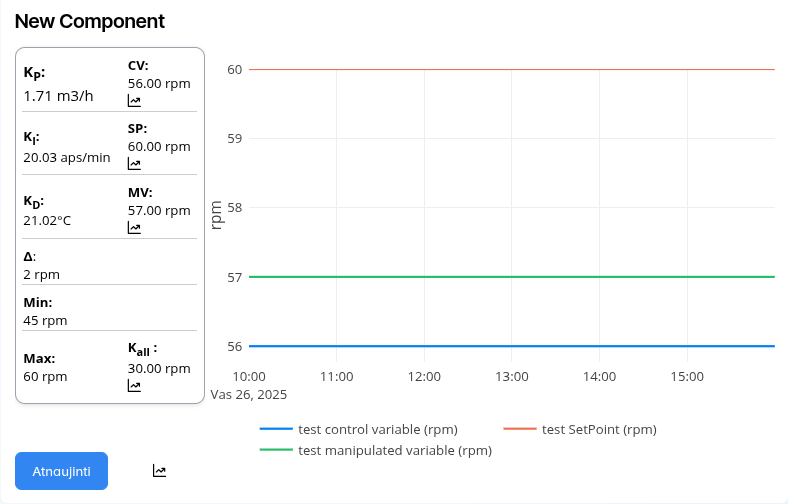The image size is (788, 504).
Task: Select the Kp value 1.71 m3/h
Action: (x=59, y=96)
